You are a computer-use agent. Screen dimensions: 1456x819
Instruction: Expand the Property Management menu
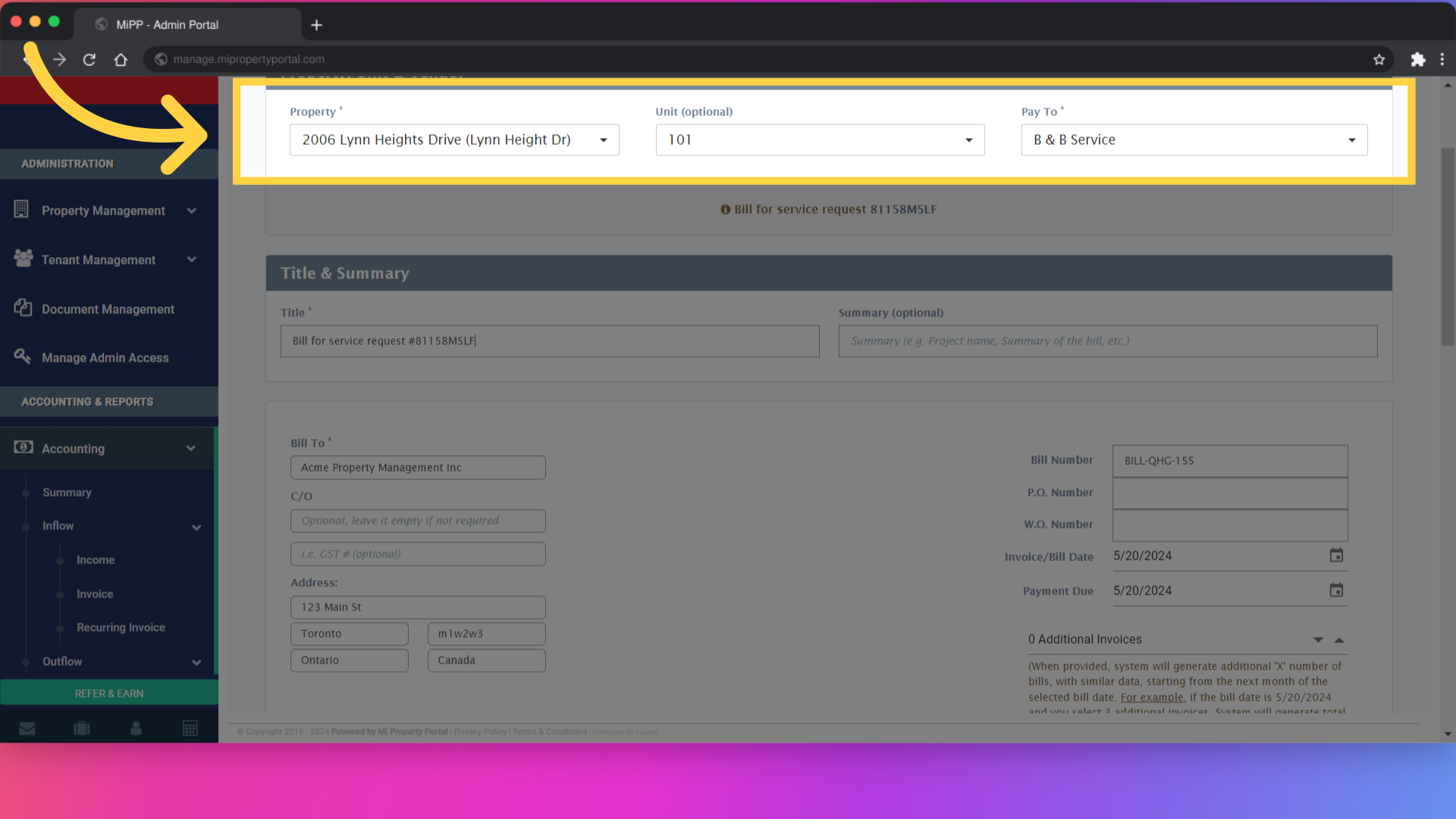(x=192, y=211)
